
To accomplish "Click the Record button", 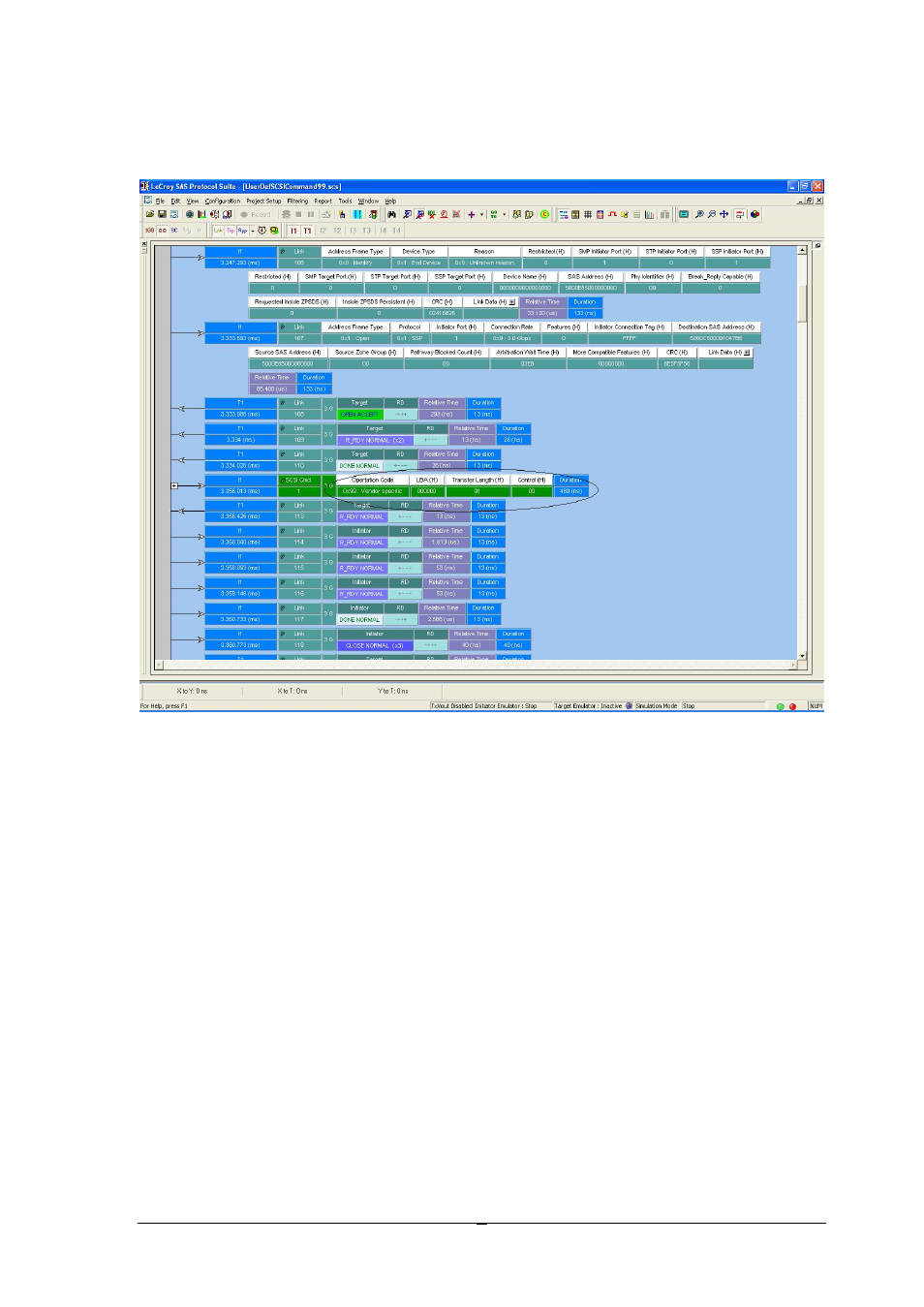I will pos(257,214).
